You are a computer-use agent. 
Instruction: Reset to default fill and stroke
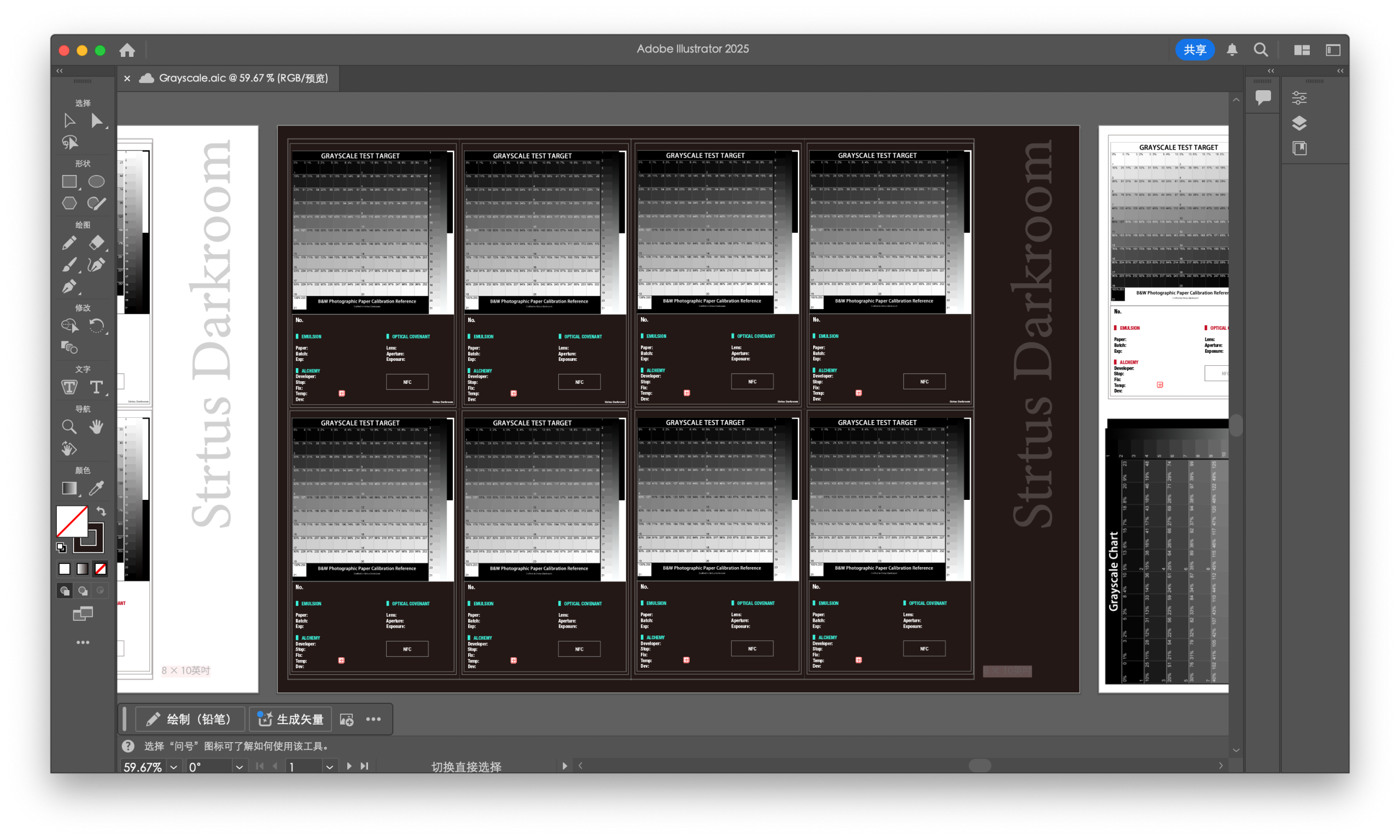tap(61, 547)
